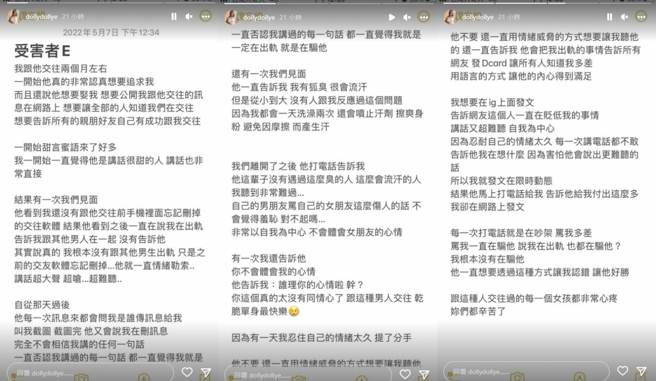Image resolution: width=656 pixels, height=381 pixels.
Task: Play the middle story
Action: (x=392, y=17)
